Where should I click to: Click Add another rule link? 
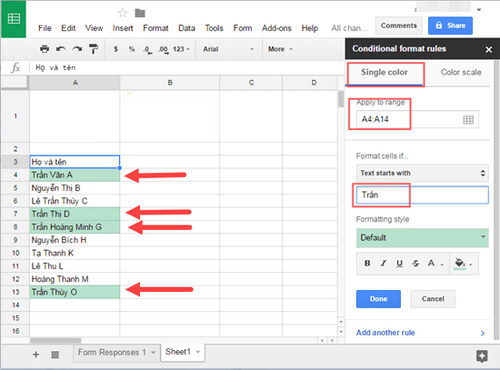tap(385, 333)
